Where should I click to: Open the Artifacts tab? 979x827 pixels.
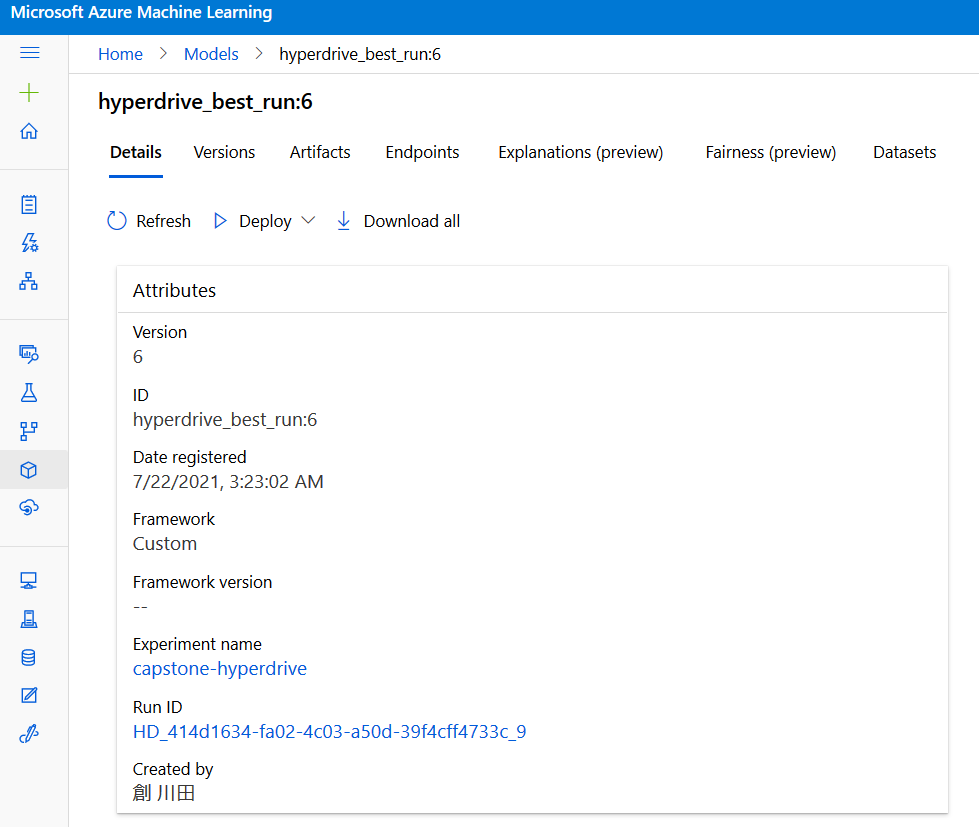point(320,152)
